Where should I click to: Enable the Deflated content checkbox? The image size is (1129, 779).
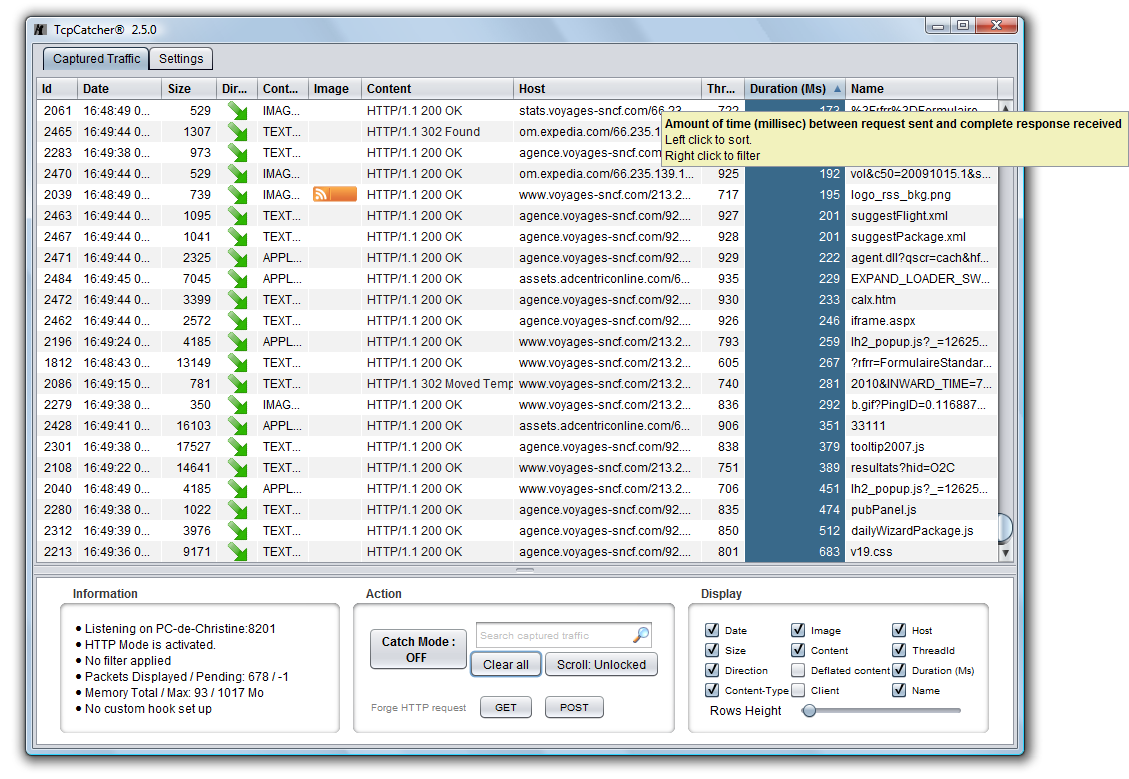[798, 670]
